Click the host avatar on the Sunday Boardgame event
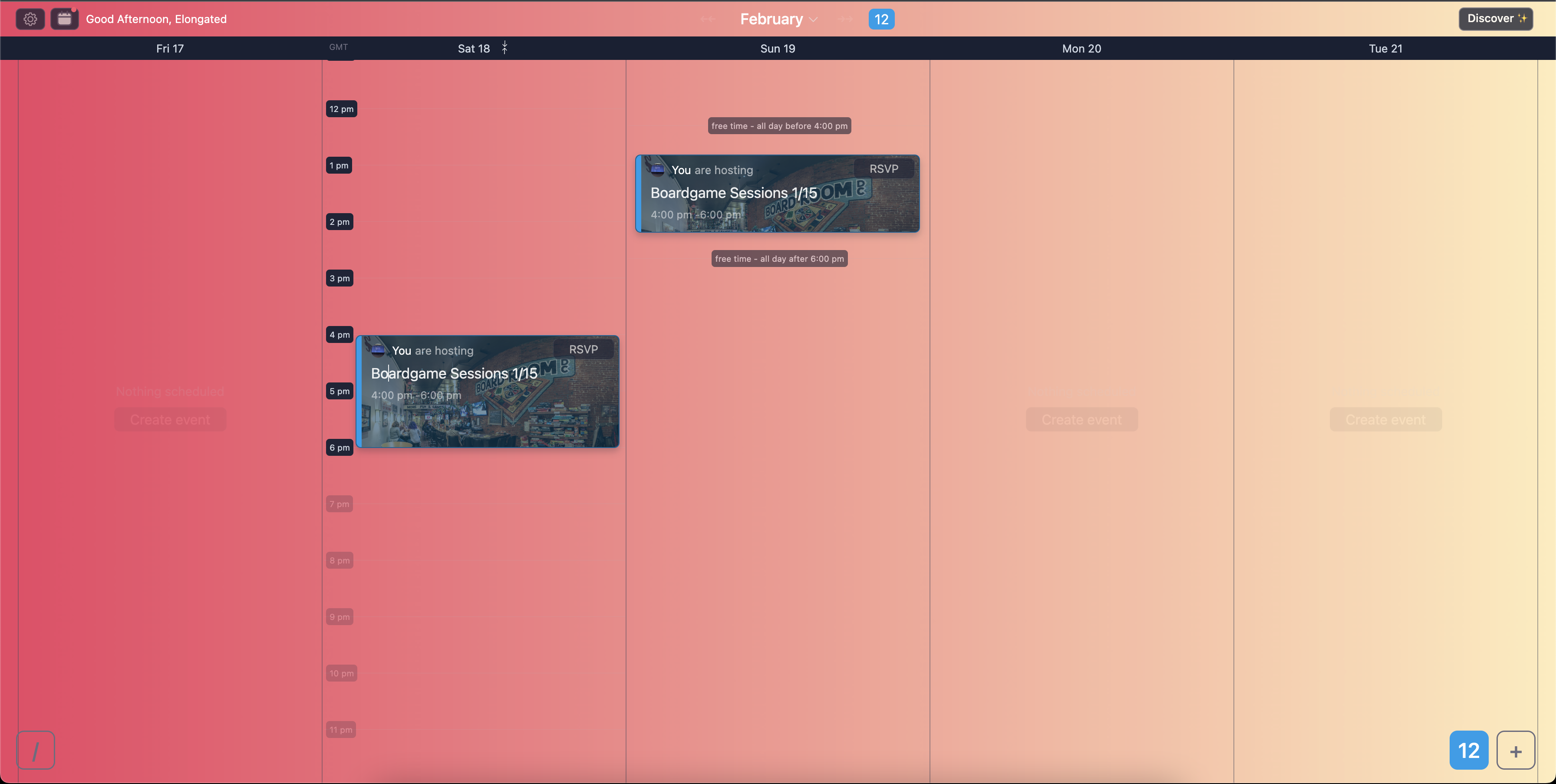The height and width of the screenshot is (784, 1556). pos(657,170)
